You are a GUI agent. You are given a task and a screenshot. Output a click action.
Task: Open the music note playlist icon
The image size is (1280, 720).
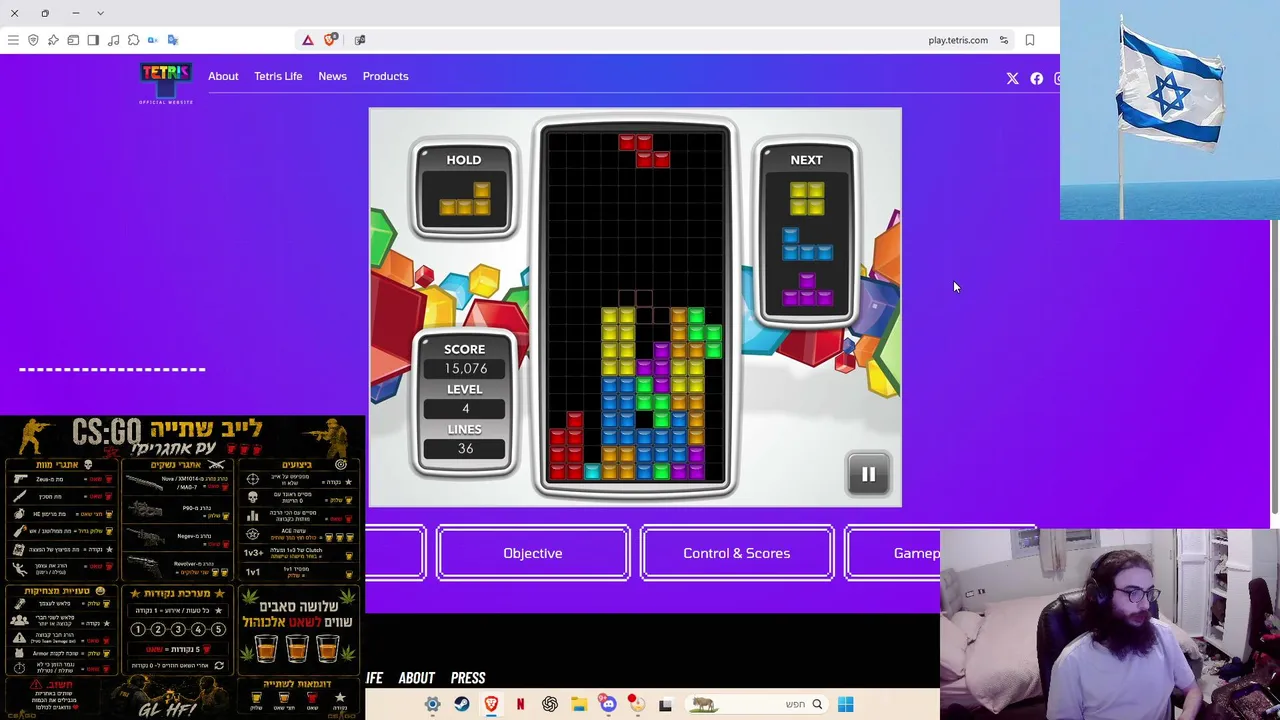pos(113,40)
